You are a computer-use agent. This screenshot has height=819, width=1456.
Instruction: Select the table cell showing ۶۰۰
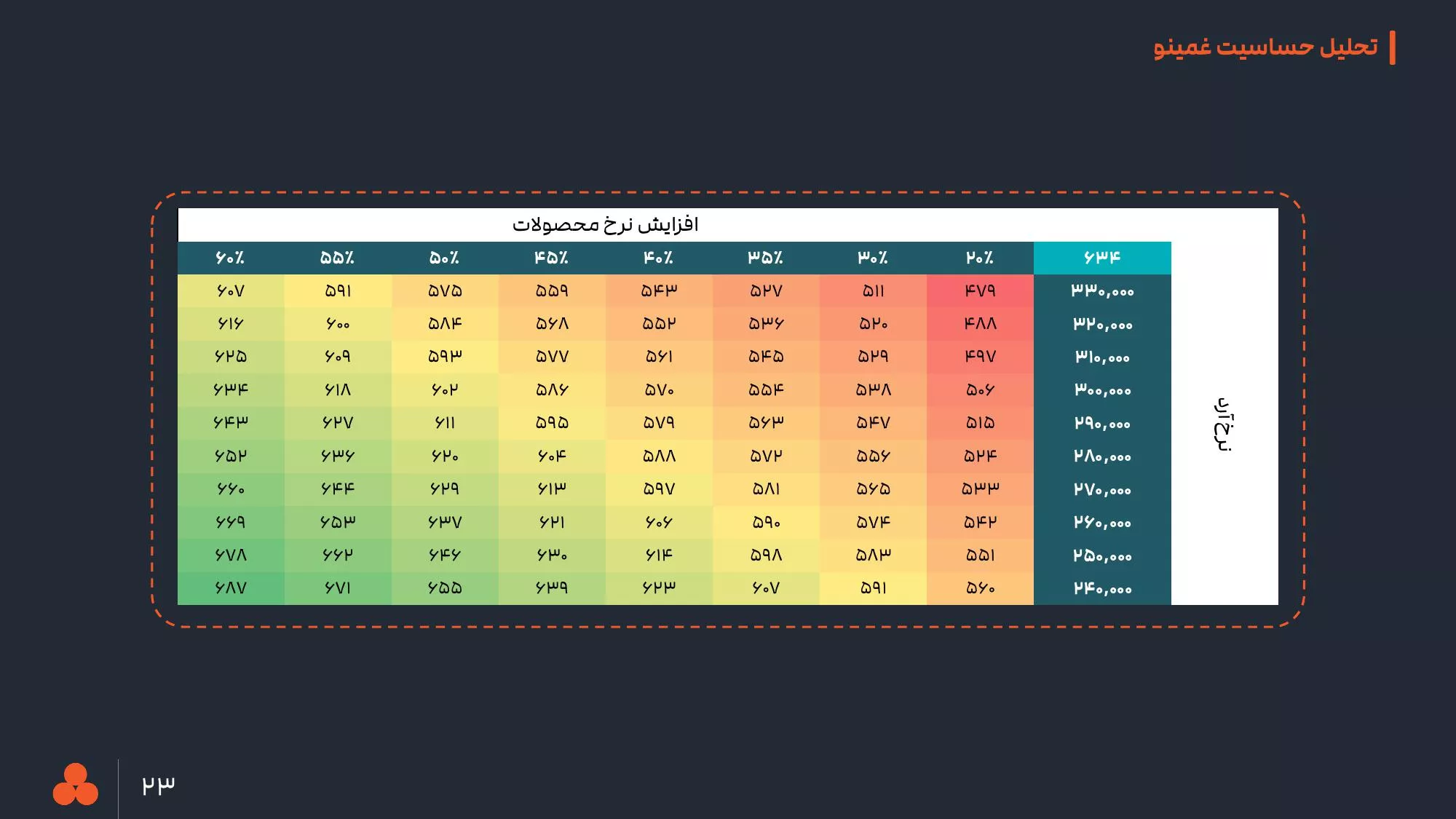[337, 324]
